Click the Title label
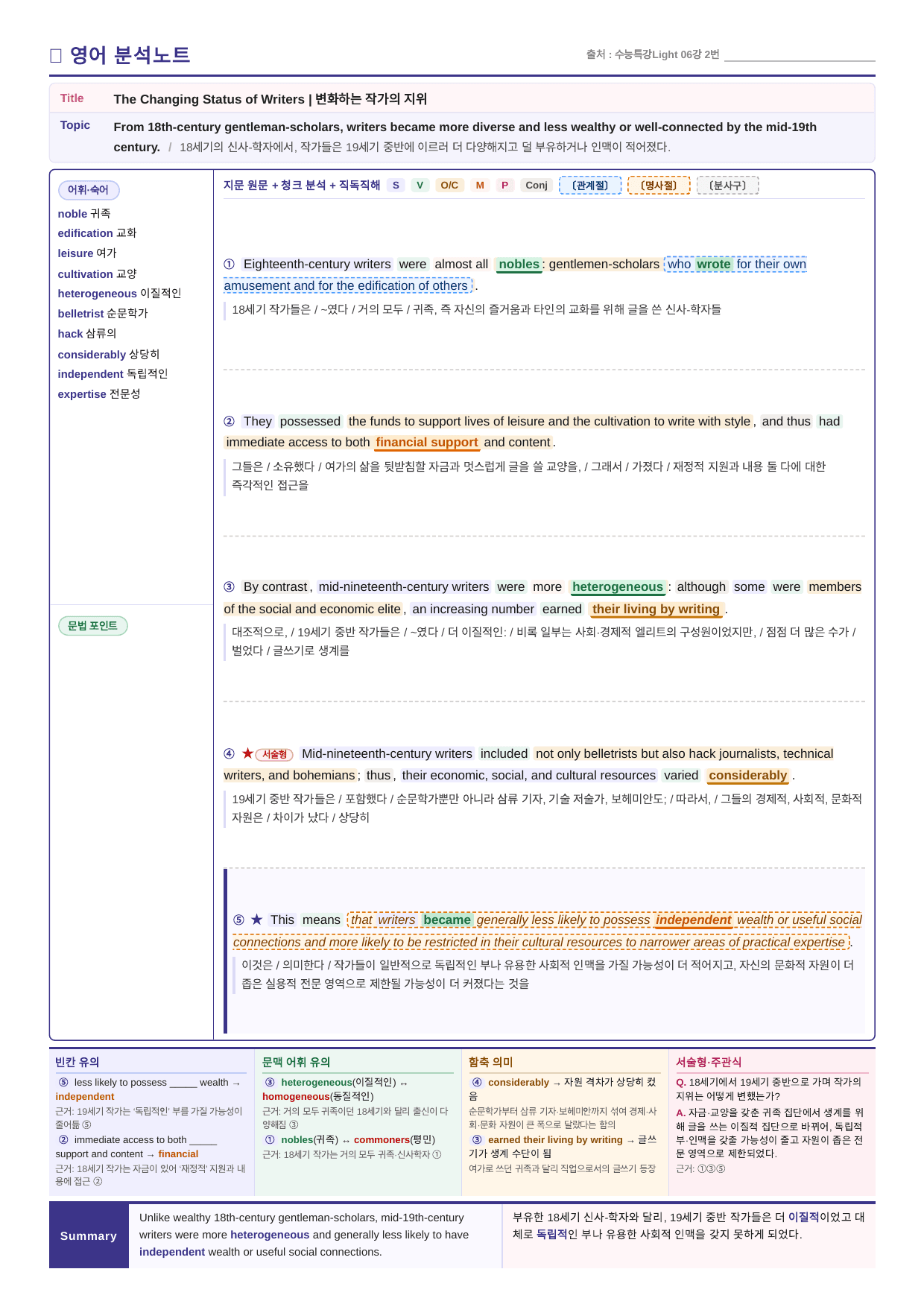The height and width of the screenshot is (1307, 924). click(x=72, y=98)
